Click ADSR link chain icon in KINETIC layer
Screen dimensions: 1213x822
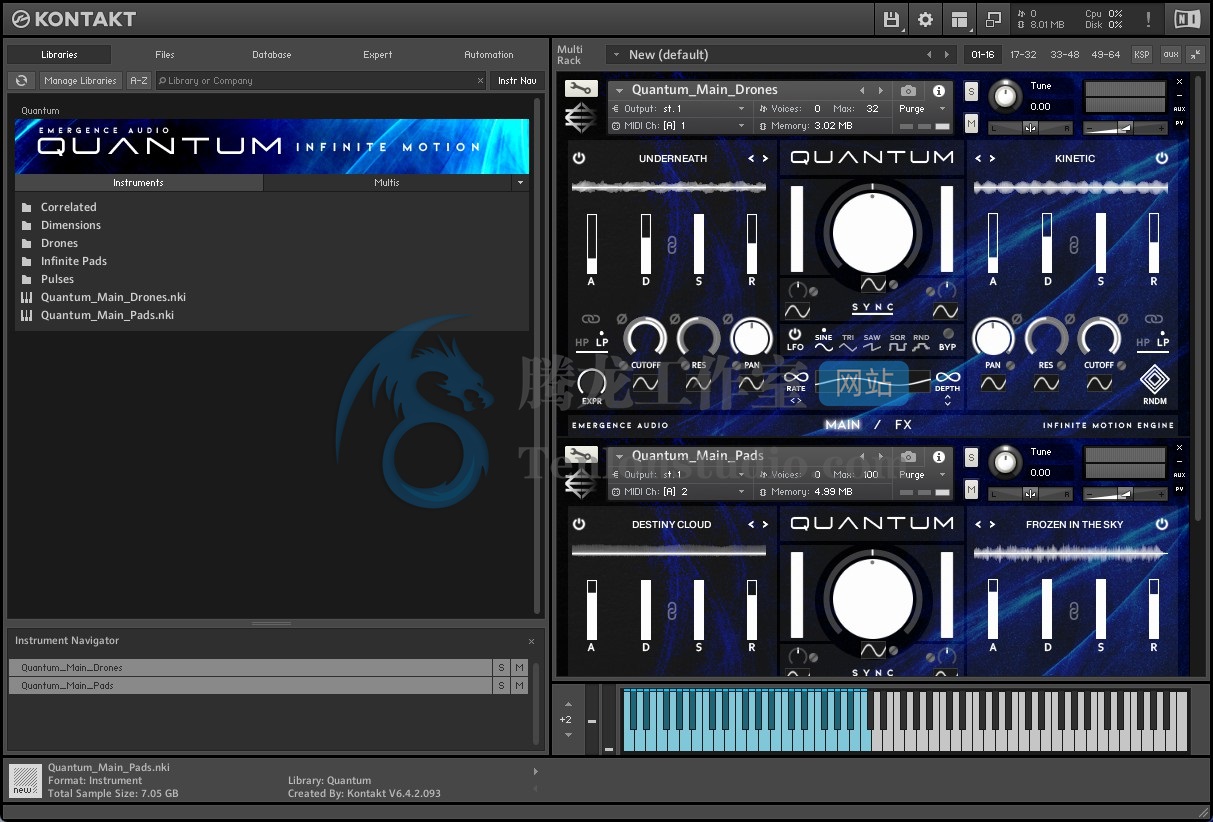coord(1074,243)
